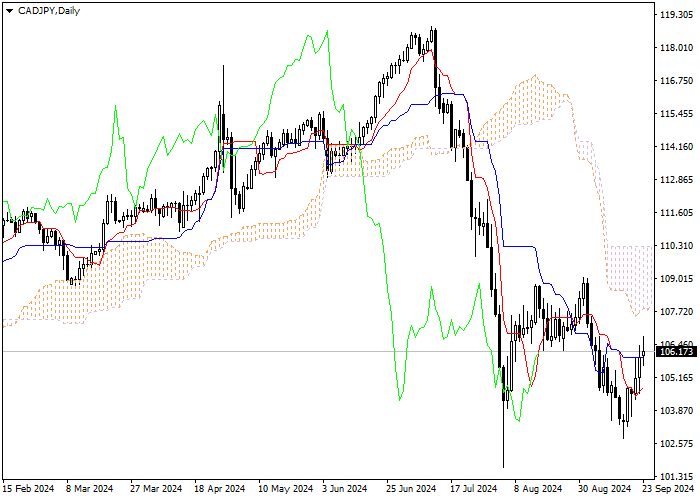Click price axis label 105.165
This screenshot has height=500, width=700.
coord(676,378)
